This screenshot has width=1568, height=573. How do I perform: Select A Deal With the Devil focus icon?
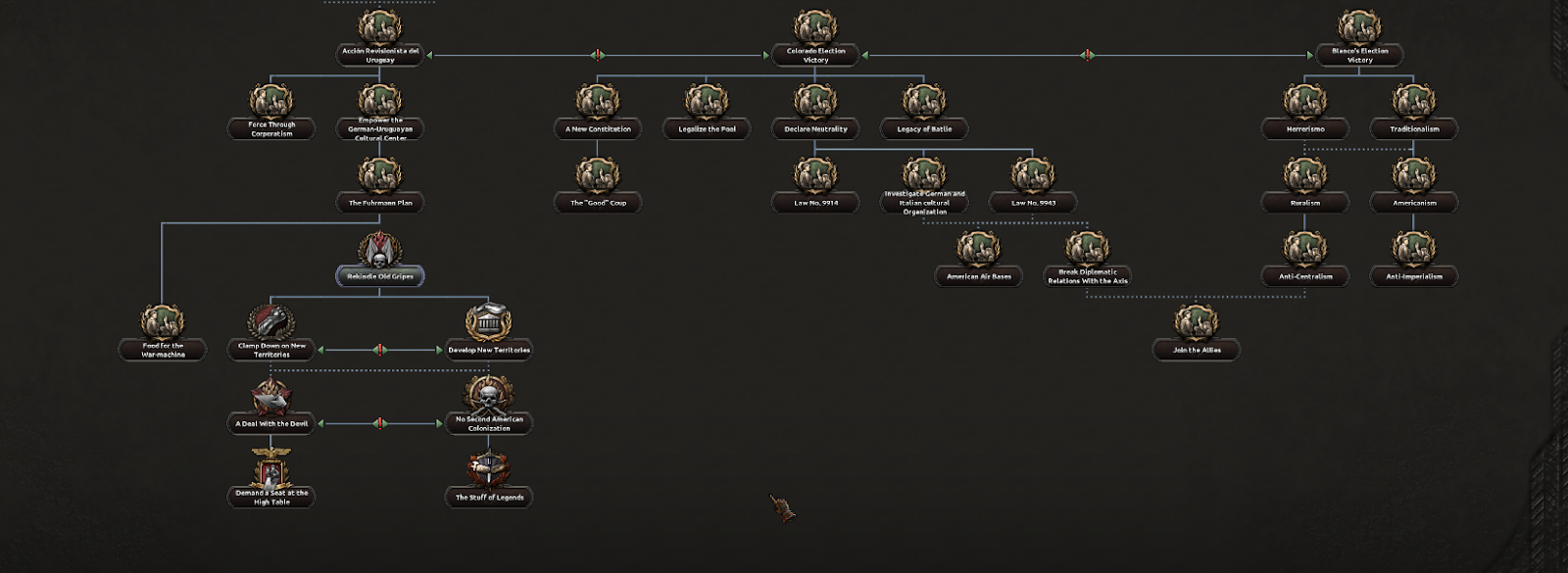click(271, 396)
